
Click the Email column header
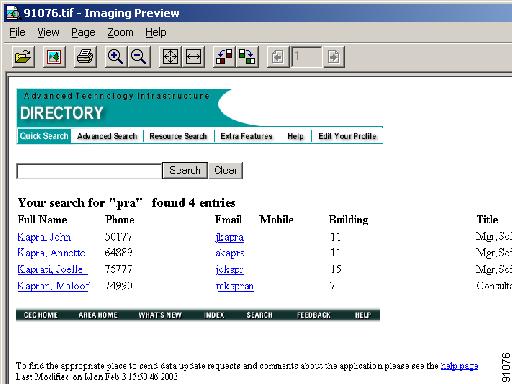[228, 220]
